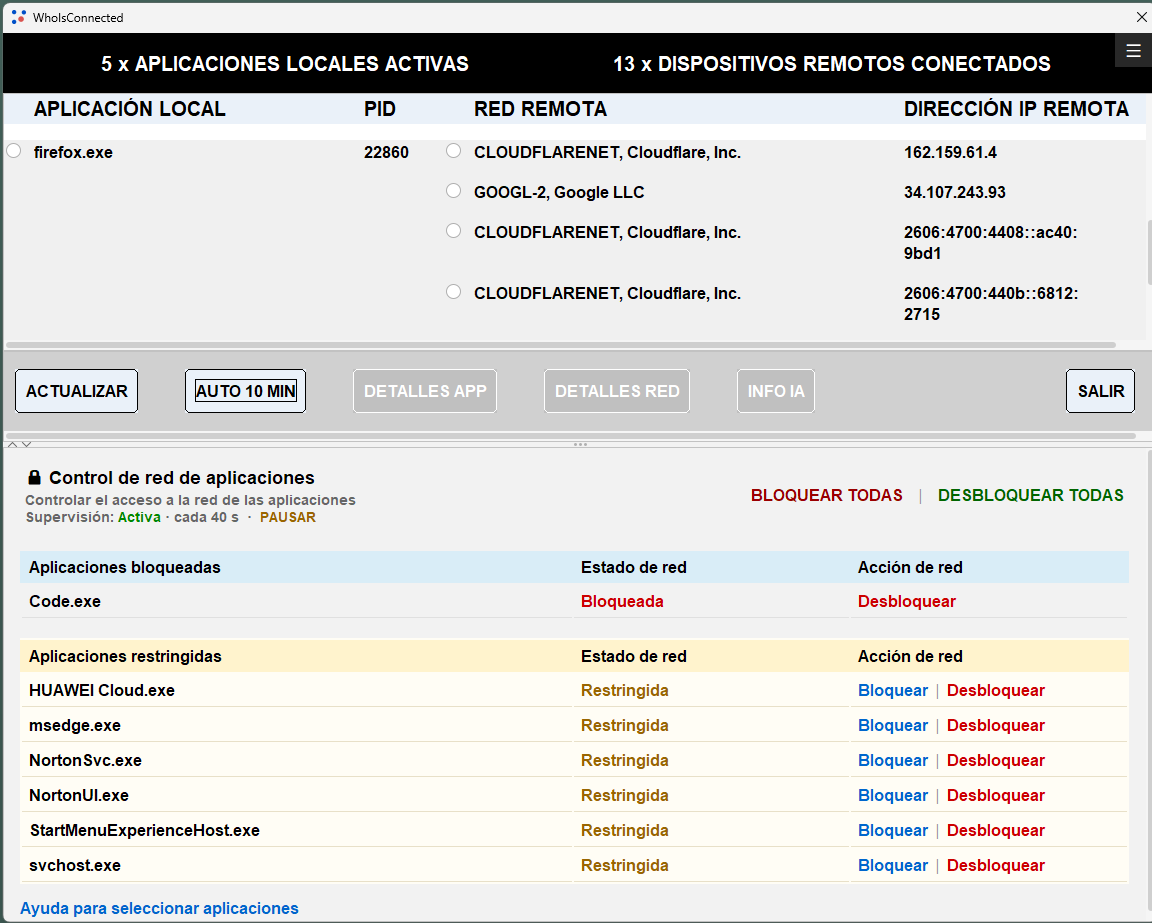Viewport: 1152px width, 923px height.
Task: Unblock Code.exe via Desbloquear
Action: 907,601
